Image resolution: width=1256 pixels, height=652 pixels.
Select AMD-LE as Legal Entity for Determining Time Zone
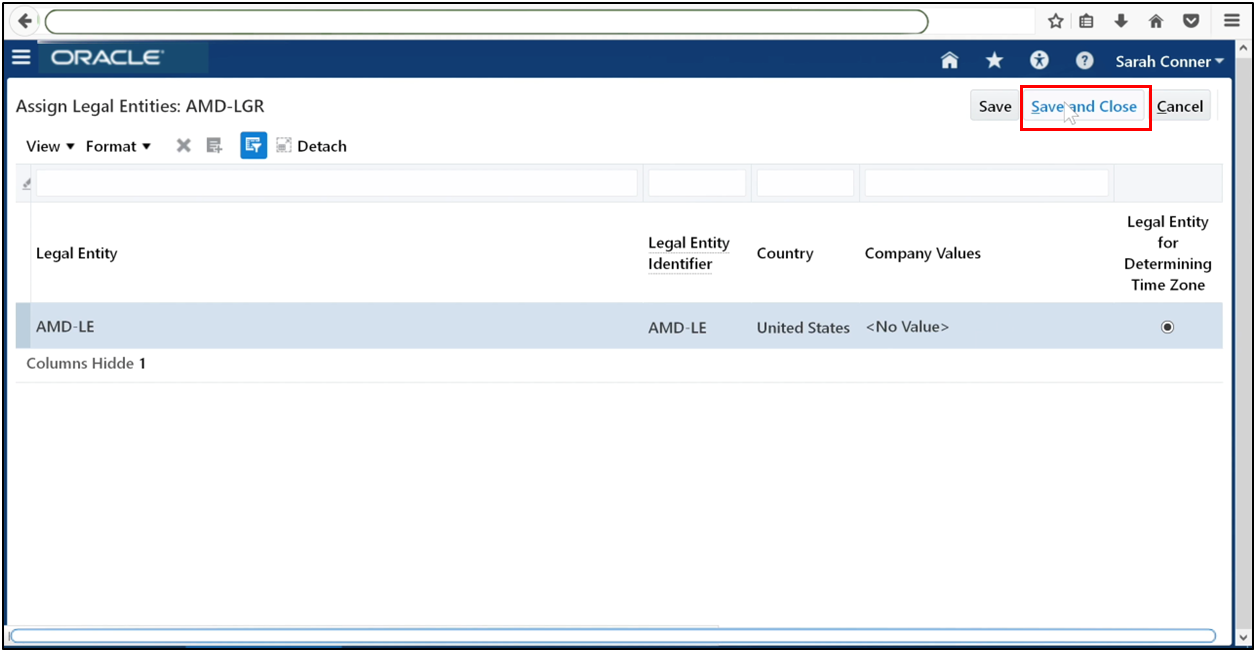(x=1167, y=326)
